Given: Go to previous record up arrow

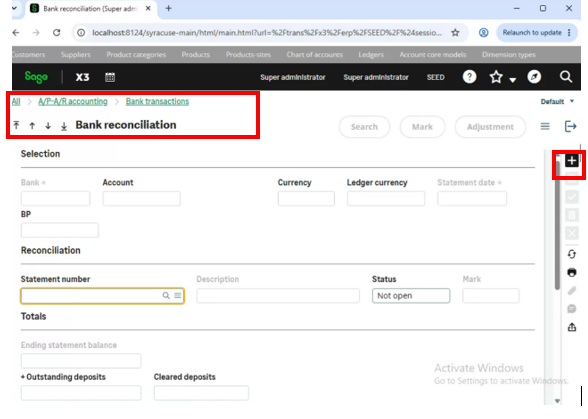Looking at the screenshot, I should tap(32, 126).
